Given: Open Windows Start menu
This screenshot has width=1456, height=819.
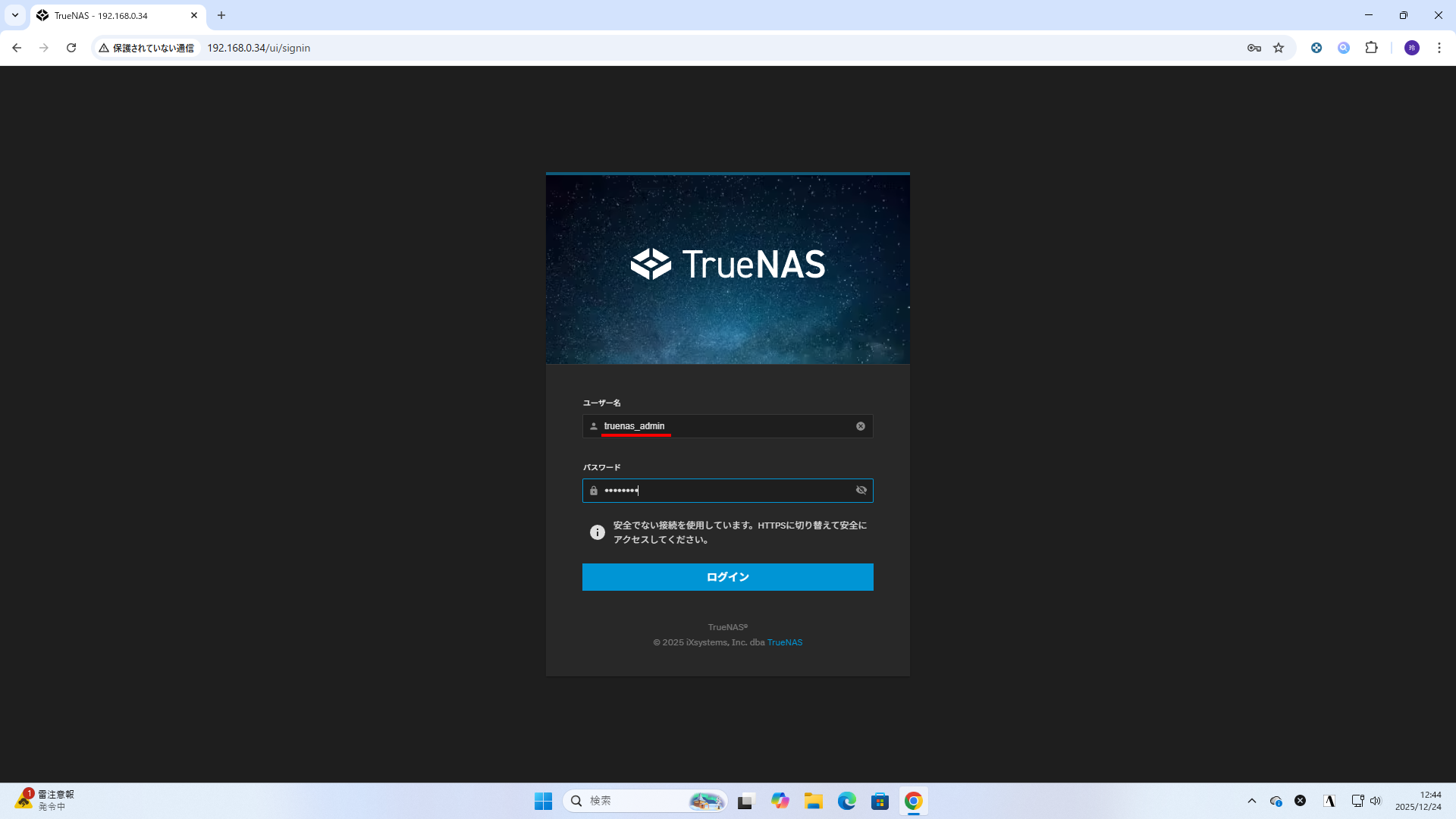Looking at the screenshot, I should (543, 801).
